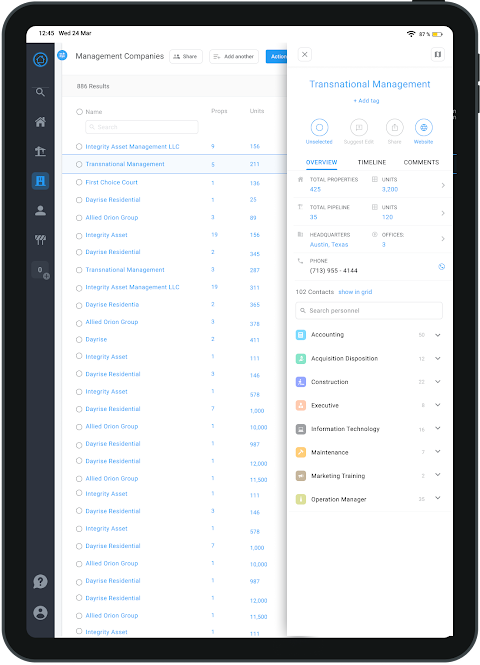Click the Operation Manager department icon

coord(301,499)
